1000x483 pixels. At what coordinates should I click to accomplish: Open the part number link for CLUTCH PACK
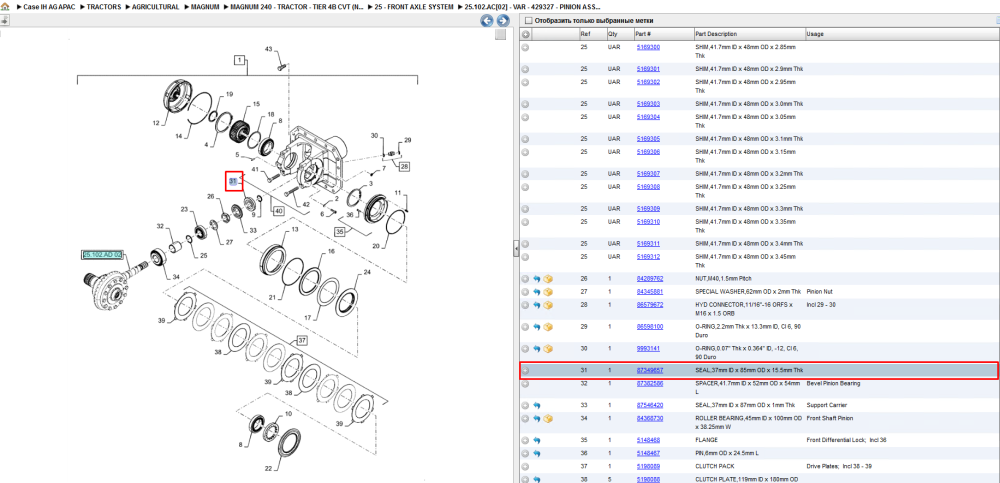pyautogui.click(x=648, y=466)
